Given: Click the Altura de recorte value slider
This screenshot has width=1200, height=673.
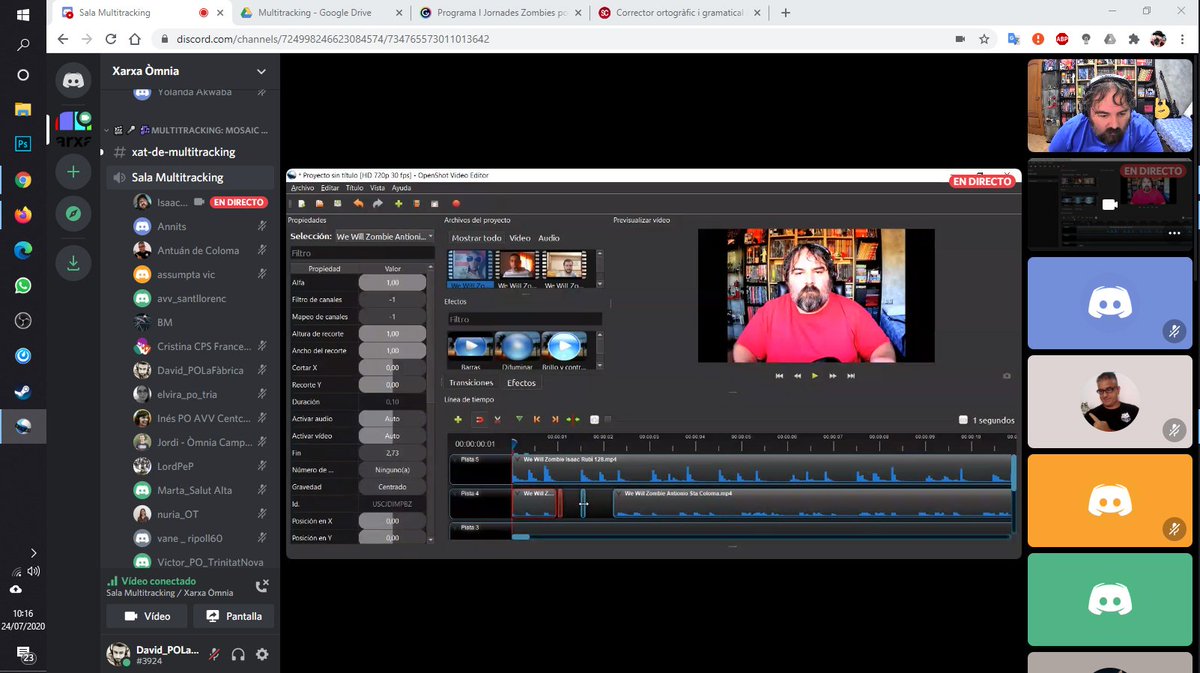Looking at the screenshot, I should coord(392,334).
